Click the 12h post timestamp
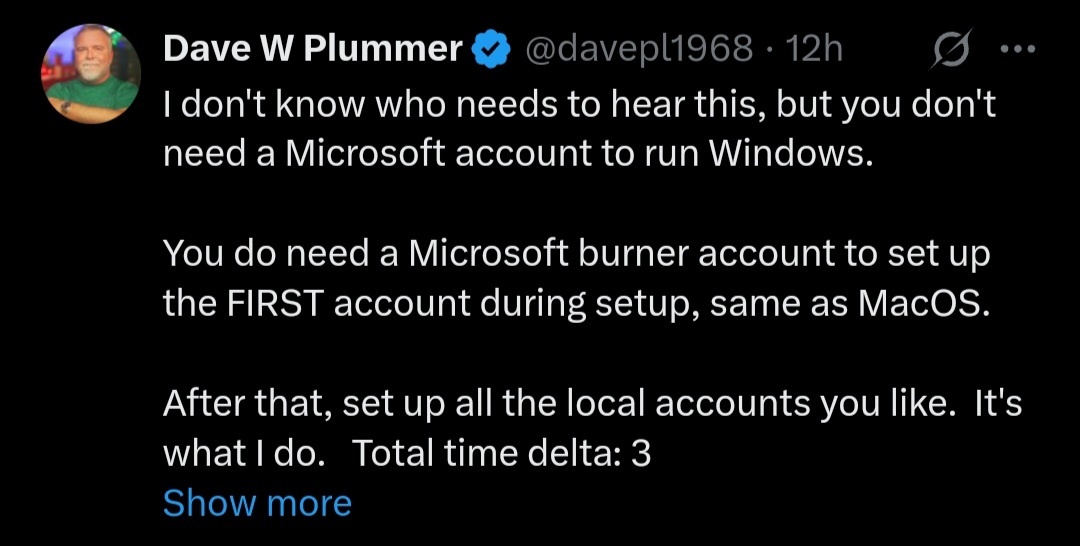The width and height of the screenshot is (1080, 546). tap(815, 49)
